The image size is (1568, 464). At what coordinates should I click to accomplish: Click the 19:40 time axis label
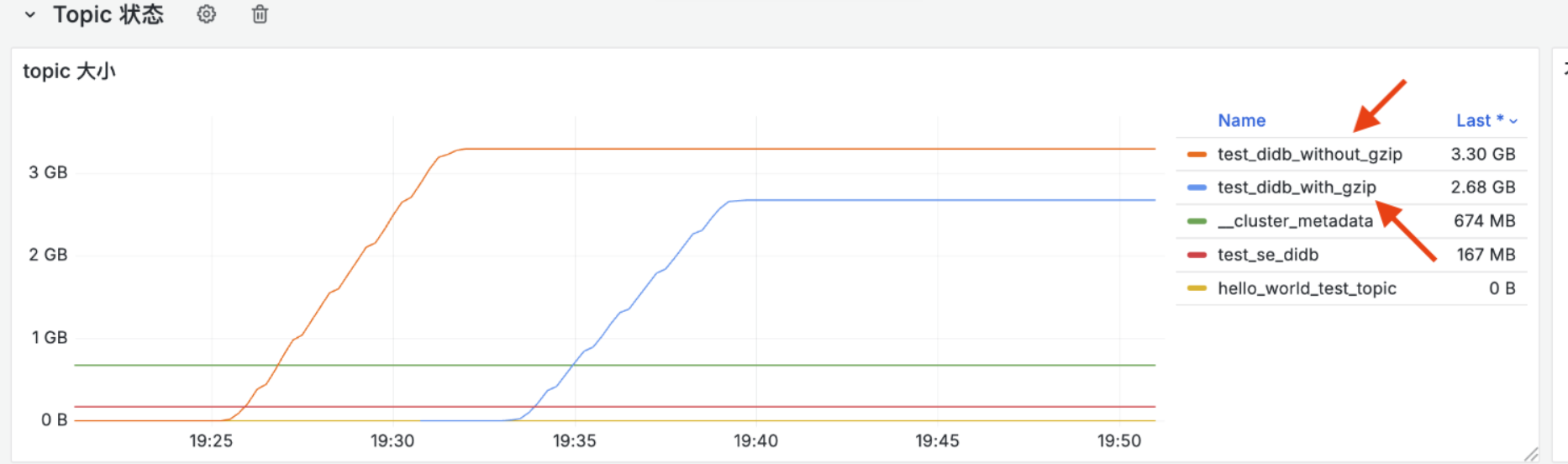point(755,440)
